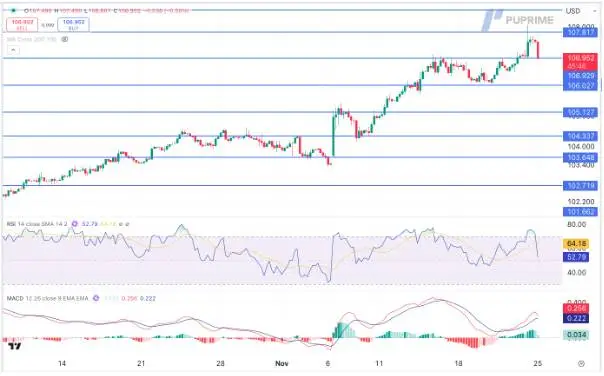Click the green market status dot
The image size is (604, 376).
coord(13,10)
